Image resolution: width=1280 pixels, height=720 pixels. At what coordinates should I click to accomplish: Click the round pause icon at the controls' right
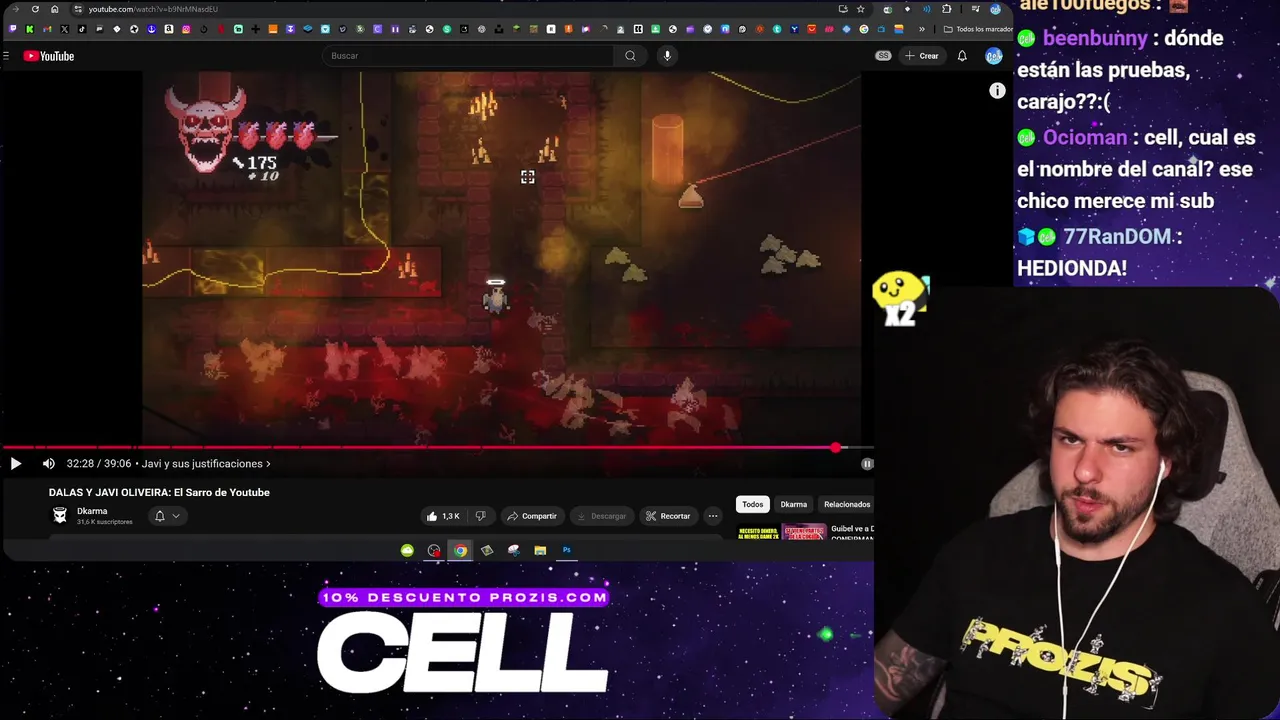click(x=867, y=463)
